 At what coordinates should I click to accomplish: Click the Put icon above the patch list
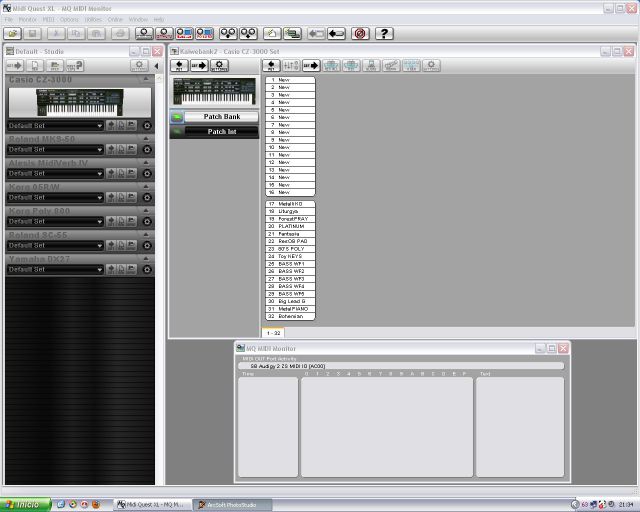click(x=271, y=65)
